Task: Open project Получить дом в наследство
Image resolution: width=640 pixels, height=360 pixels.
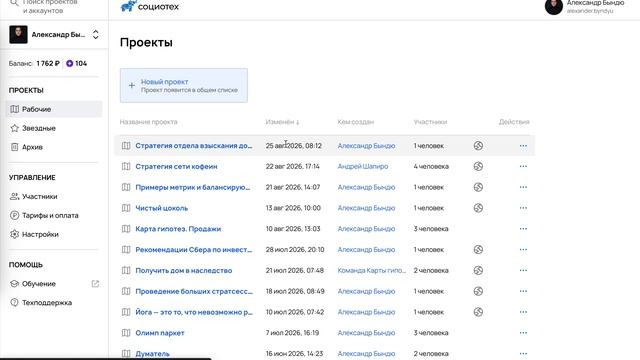Action: (184, 271)
